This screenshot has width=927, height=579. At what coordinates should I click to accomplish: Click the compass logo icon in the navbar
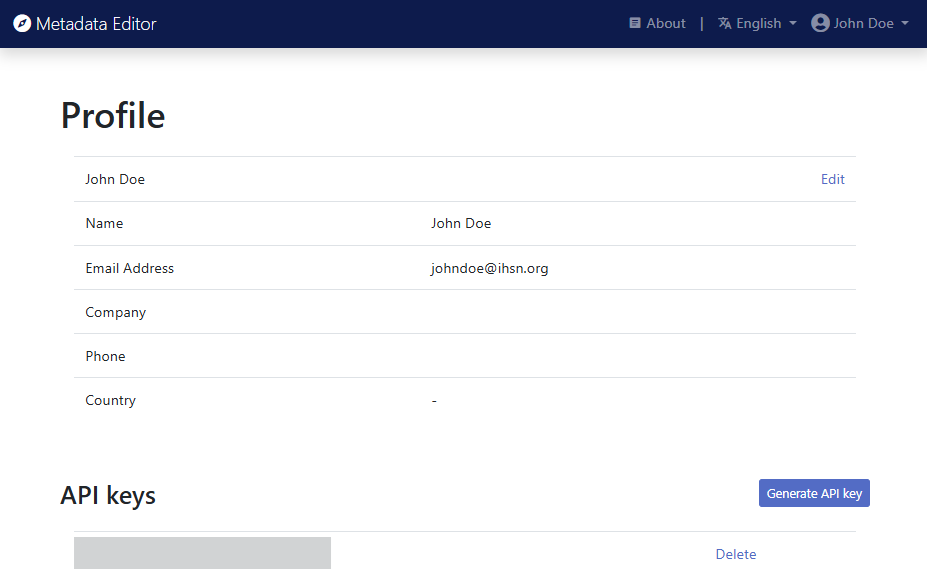[22, 22]
